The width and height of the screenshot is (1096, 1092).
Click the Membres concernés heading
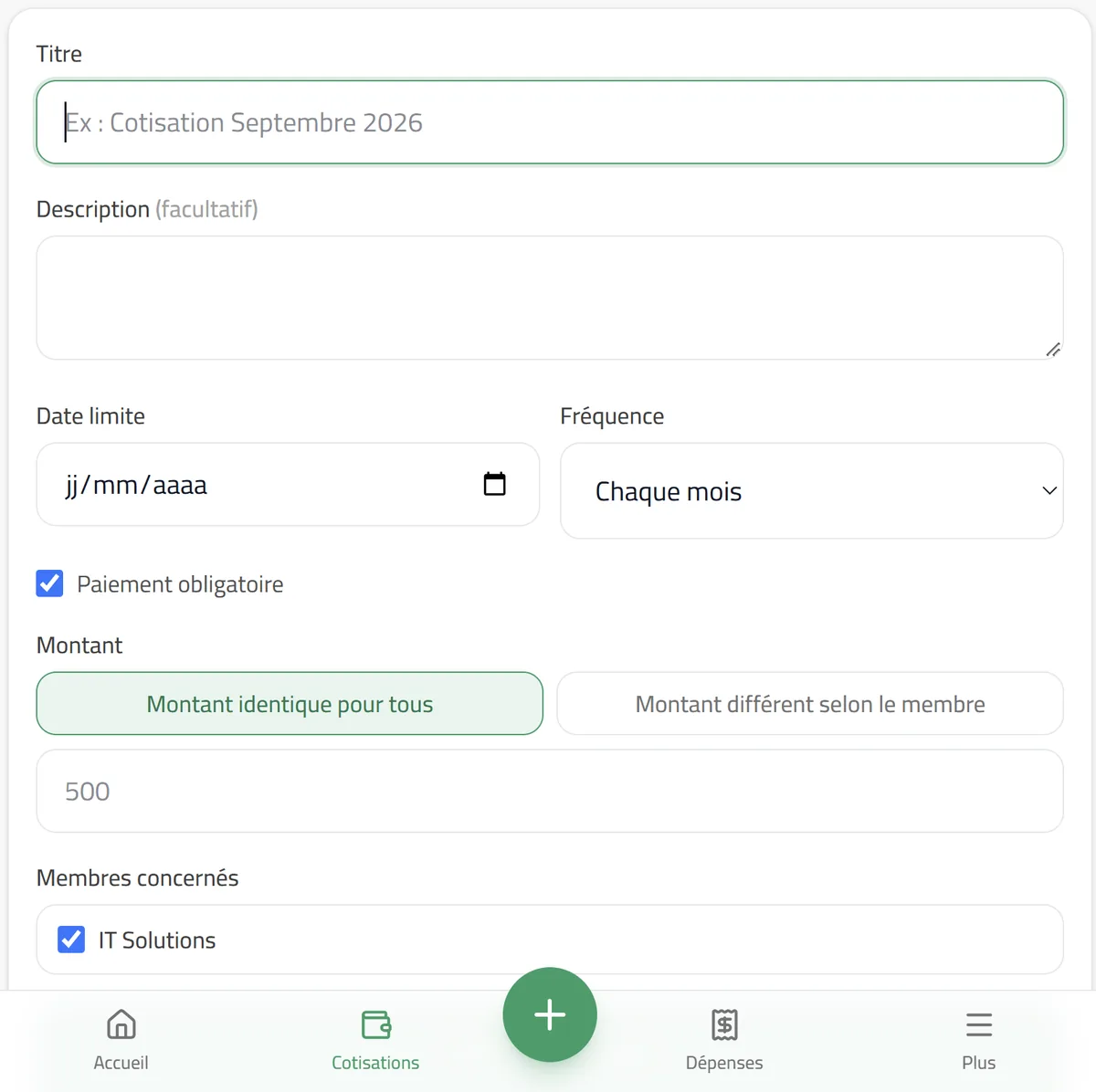(x=138, y=878)
